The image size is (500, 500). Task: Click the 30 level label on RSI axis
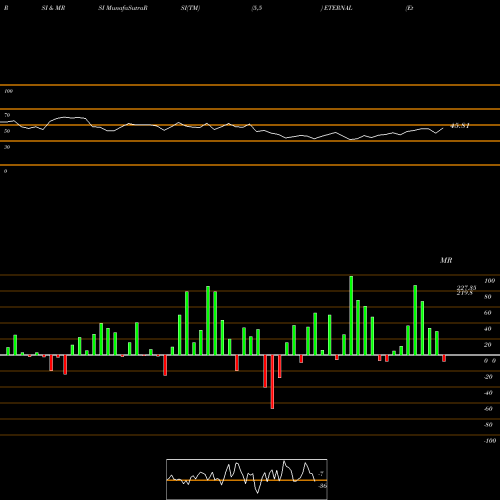[7, 147]
